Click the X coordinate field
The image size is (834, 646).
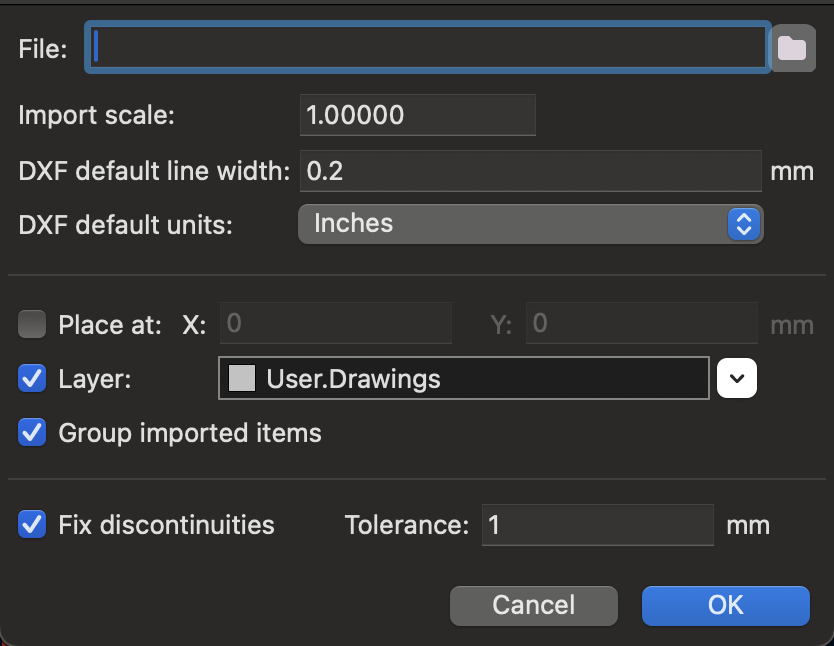[x=336, y=324]
